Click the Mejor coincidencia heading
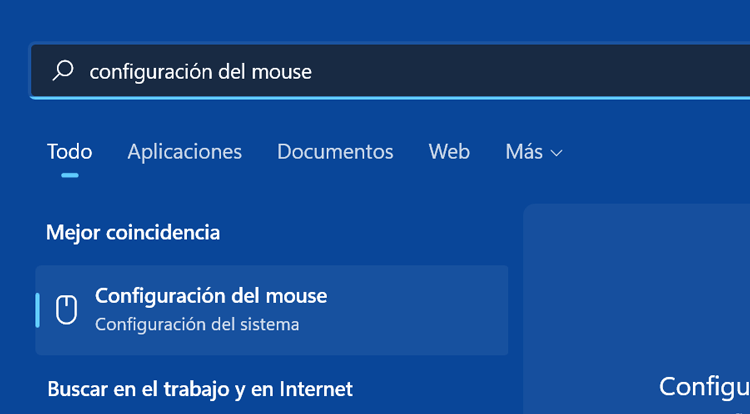Image resolution: width=750 pixels, height=414 pixels. [133, 232]
